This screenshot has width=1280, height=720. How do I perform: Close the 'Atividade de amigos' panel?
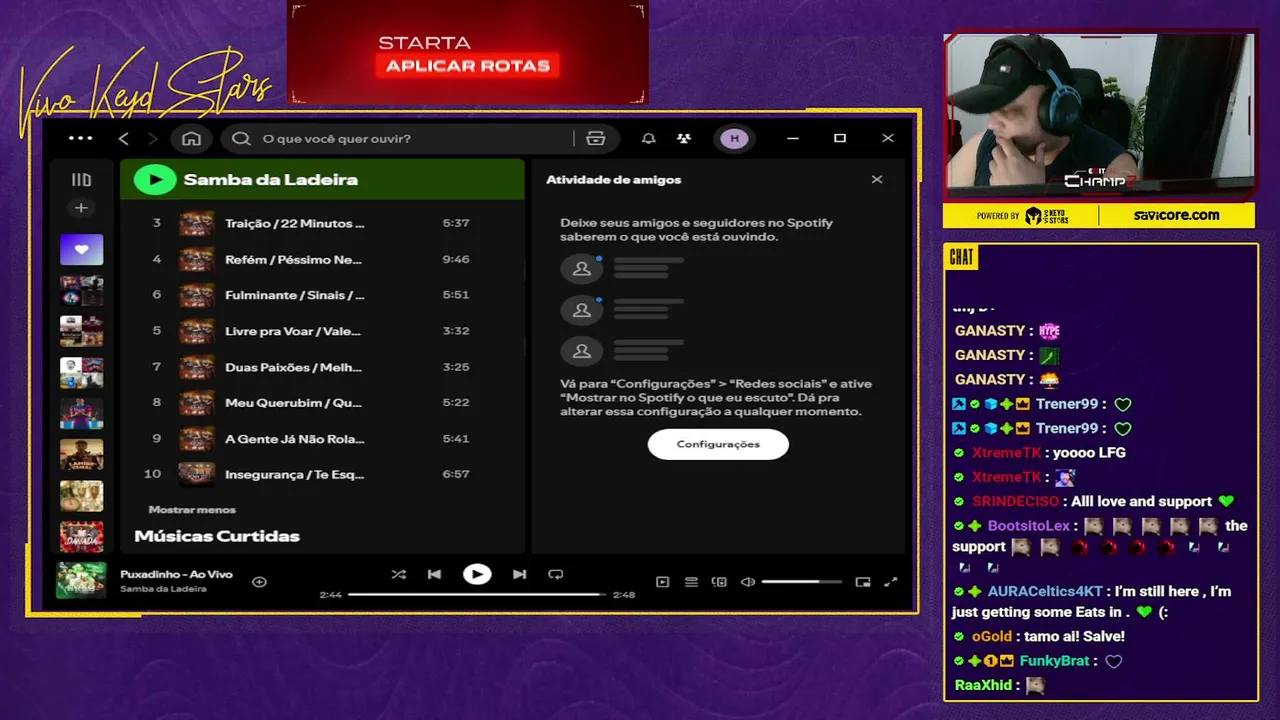[x=877, y=180]
